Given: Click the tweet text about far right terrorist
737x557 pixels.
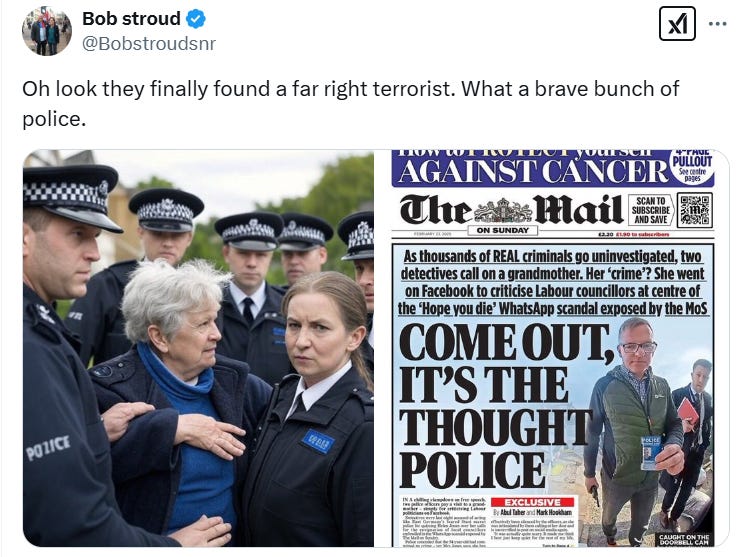Looking at the screenshot, I should pyautogui.click(x=351, y=103).
